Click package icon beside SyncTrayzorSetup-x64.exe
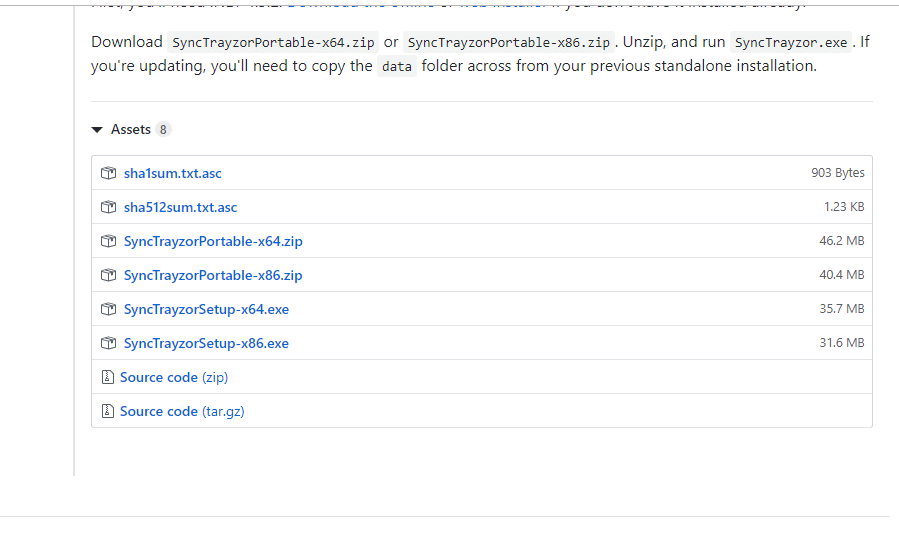The height and width of the screenshot is (546, 899). pyautogui.click(x=108, y=309)
